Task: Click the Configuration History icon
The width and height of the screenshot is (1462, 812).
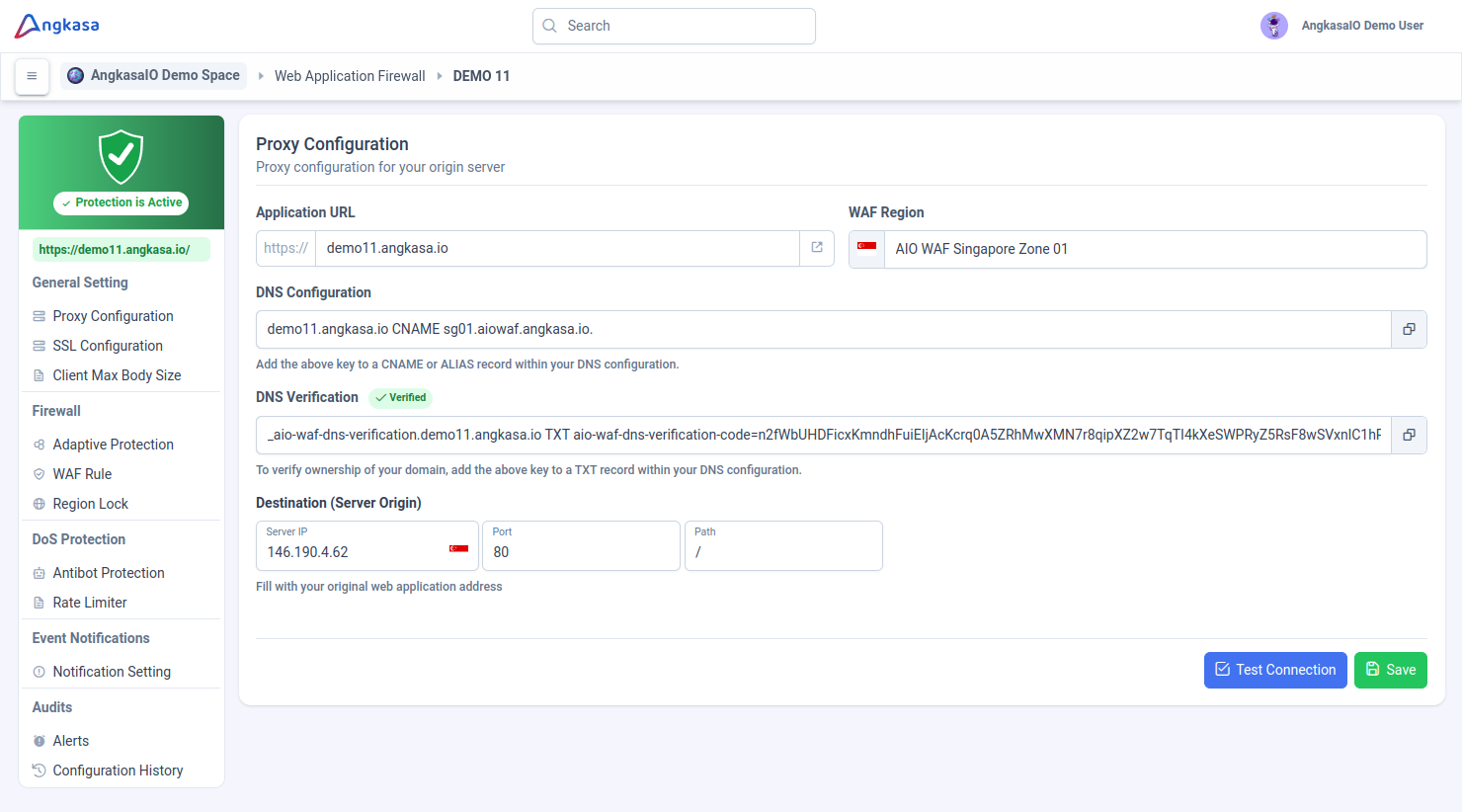Action: 40,771
